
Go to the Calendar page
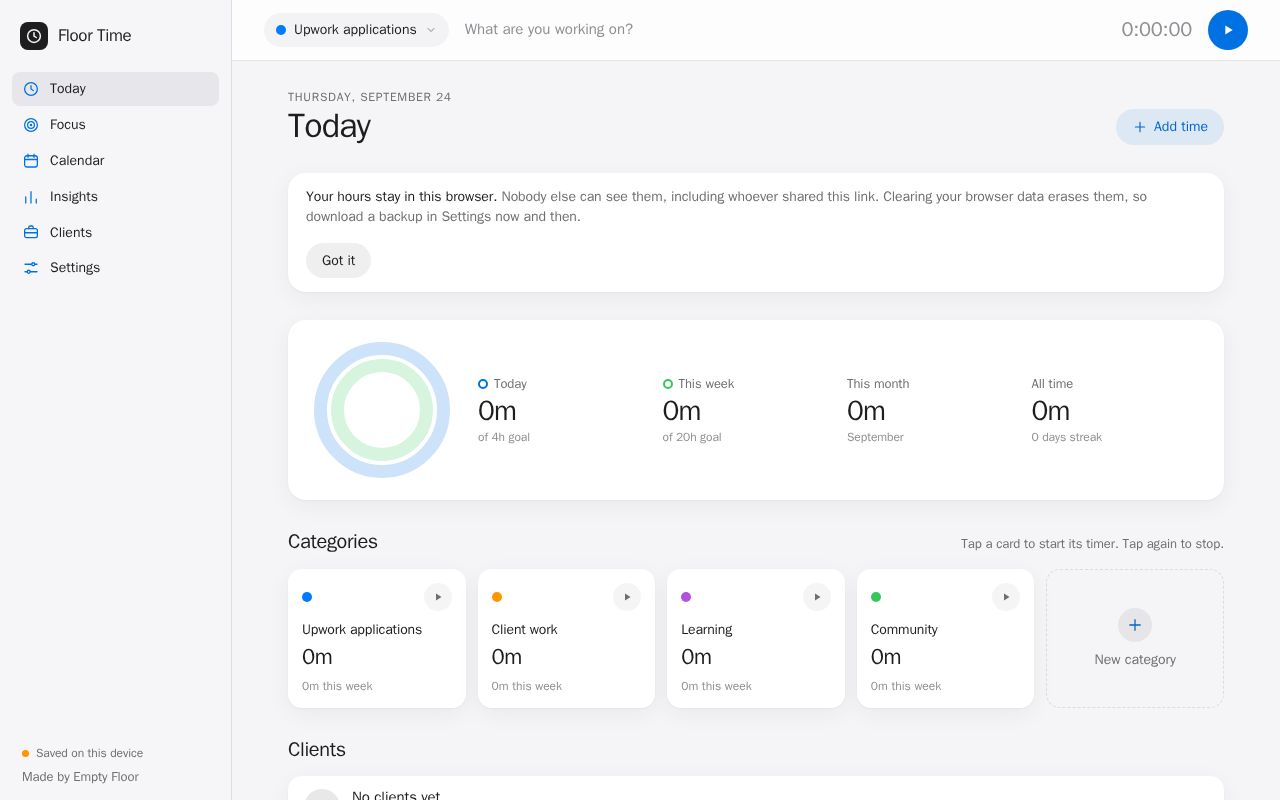tap(115, 161)
